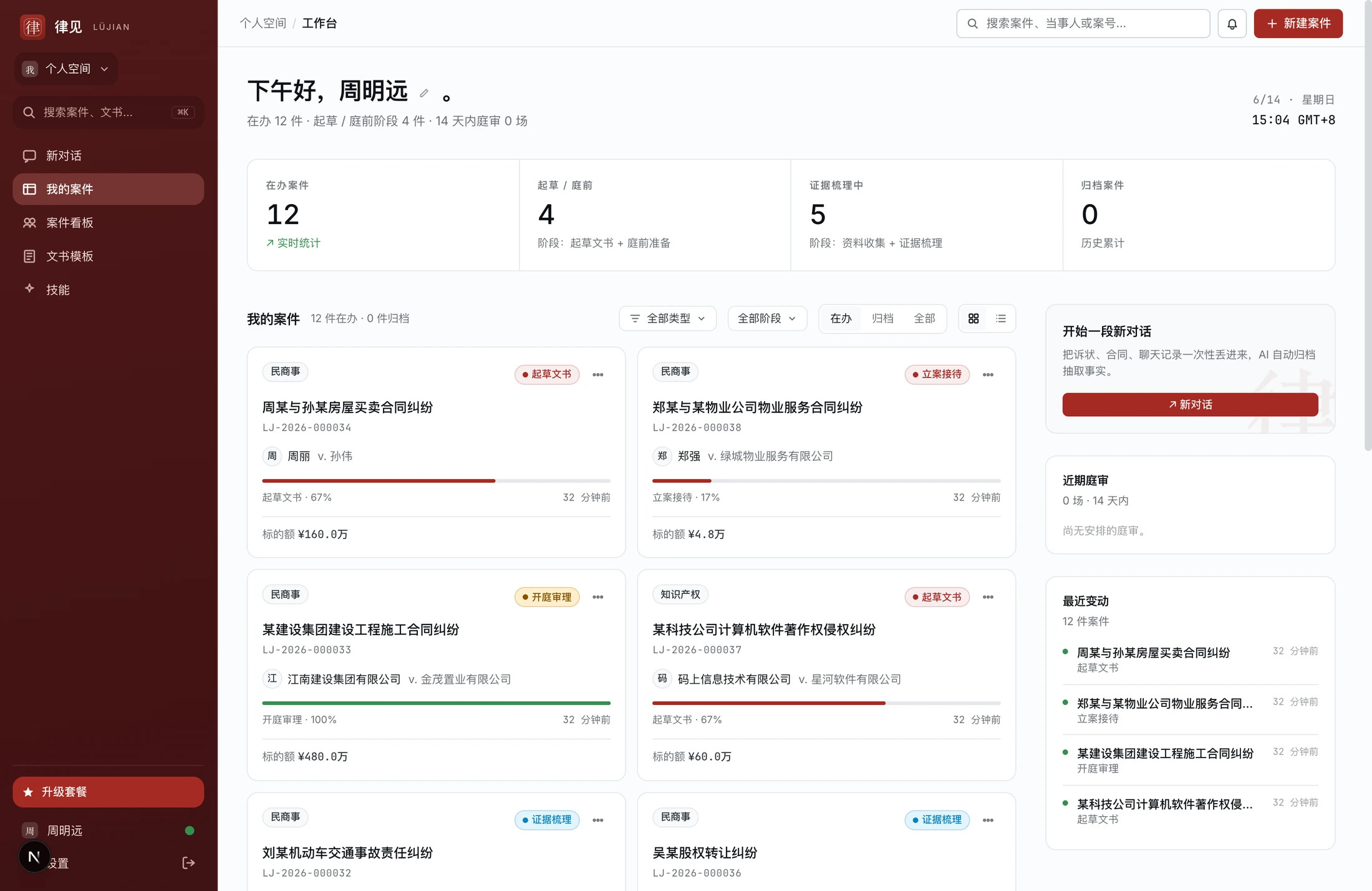Viewport: 1372px width, 891px height.
Task: Click the 律见 logo icon
Action: (x=32, y=27)
